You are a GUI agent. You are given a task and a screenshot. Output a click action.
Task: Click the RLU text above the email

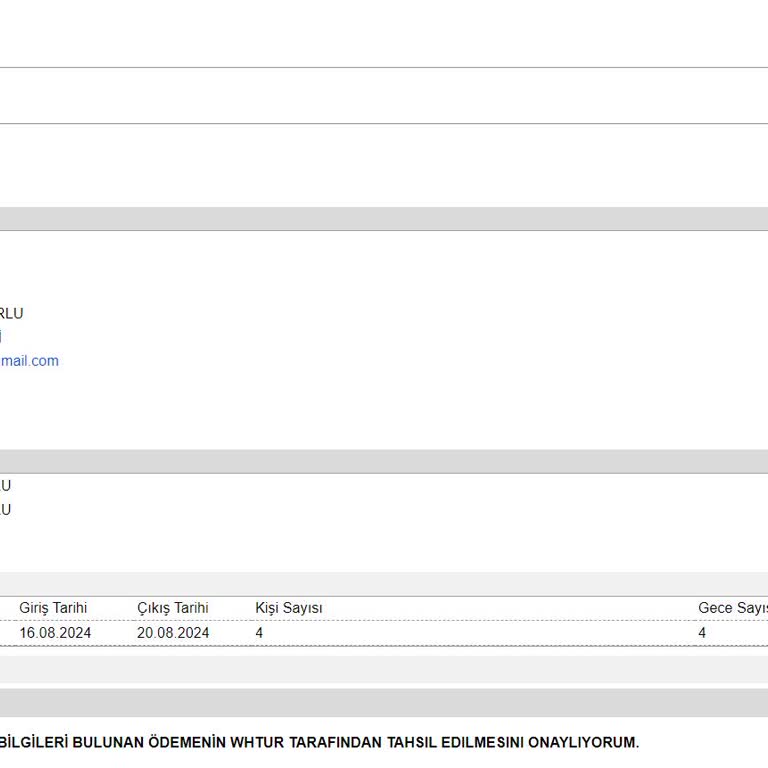point(11,314)
